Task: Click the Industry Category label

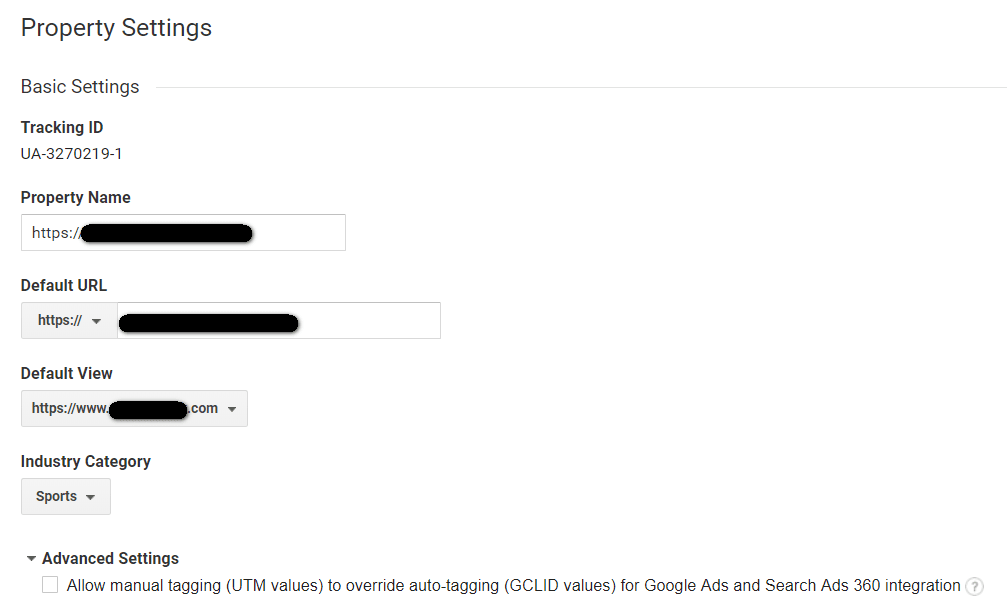Action: [x=86, y=461]
